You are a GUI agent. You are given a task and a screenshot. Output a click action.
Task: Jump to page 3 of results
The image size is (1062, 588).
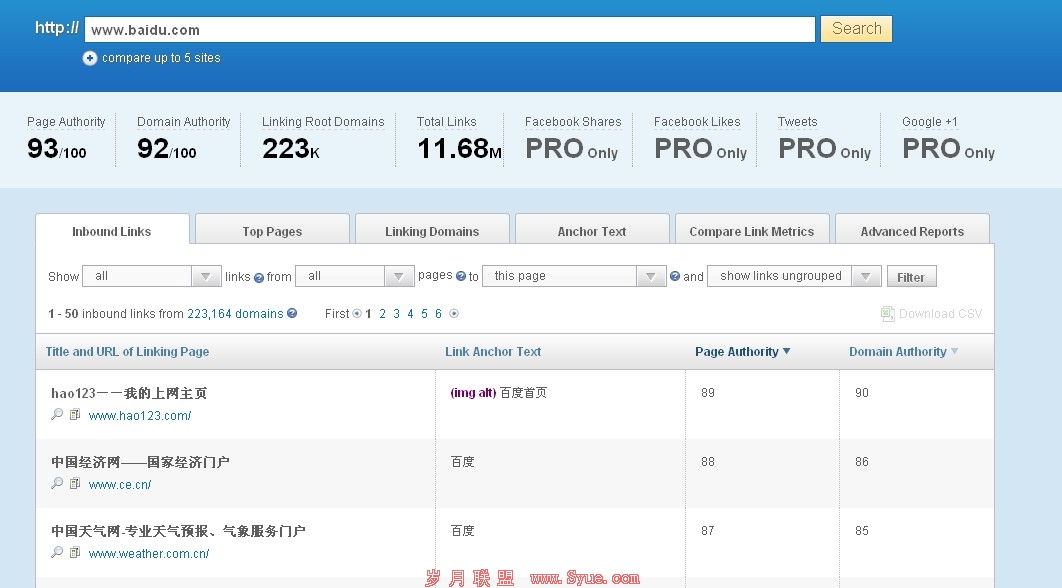click(x=396, y=314)
